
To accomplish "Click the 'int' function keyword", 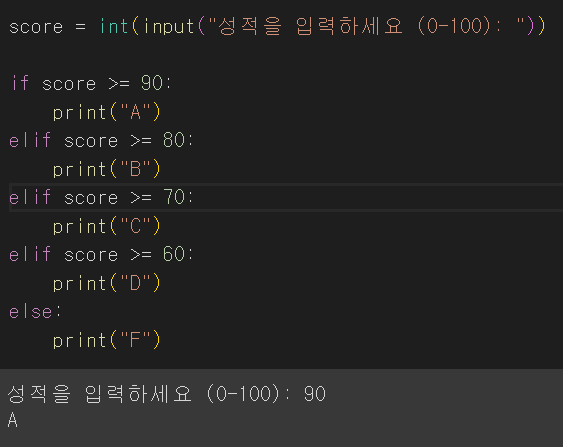I will pos(114,26).
